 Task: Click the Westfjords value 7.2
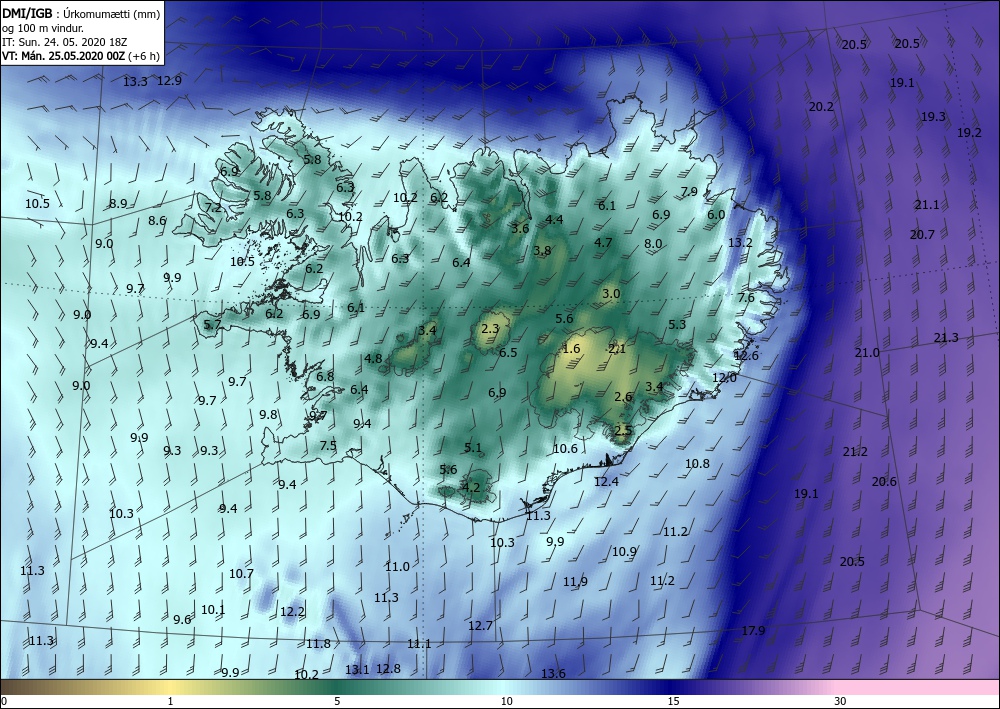coord(213,207)
